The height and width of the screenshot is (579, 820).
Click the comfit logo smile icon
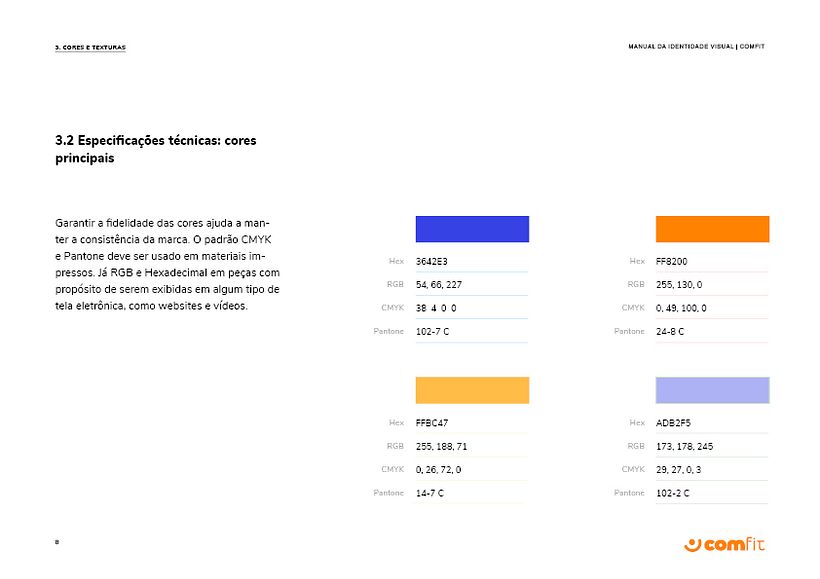pyautogui.click(x=693, y=544)
